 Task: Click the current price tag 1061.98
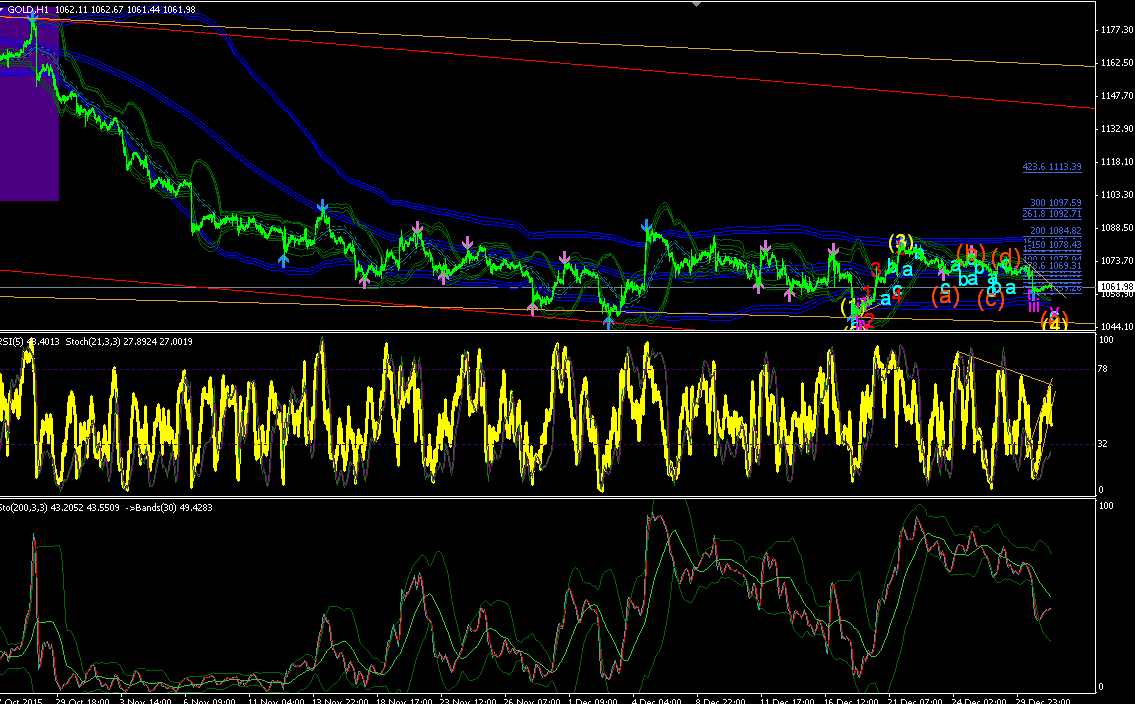pos(1115,287)
